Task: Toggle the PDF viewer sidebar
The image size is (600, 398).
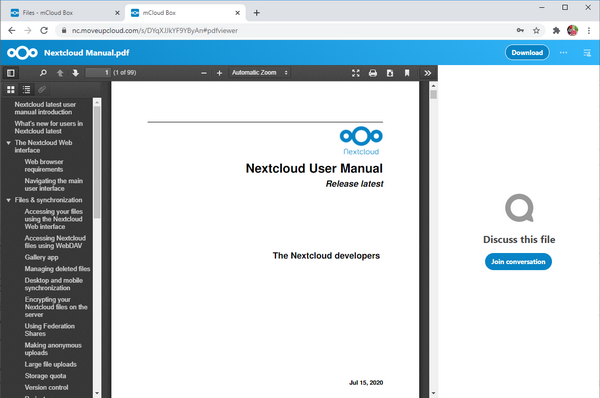Action: (11, 73)
